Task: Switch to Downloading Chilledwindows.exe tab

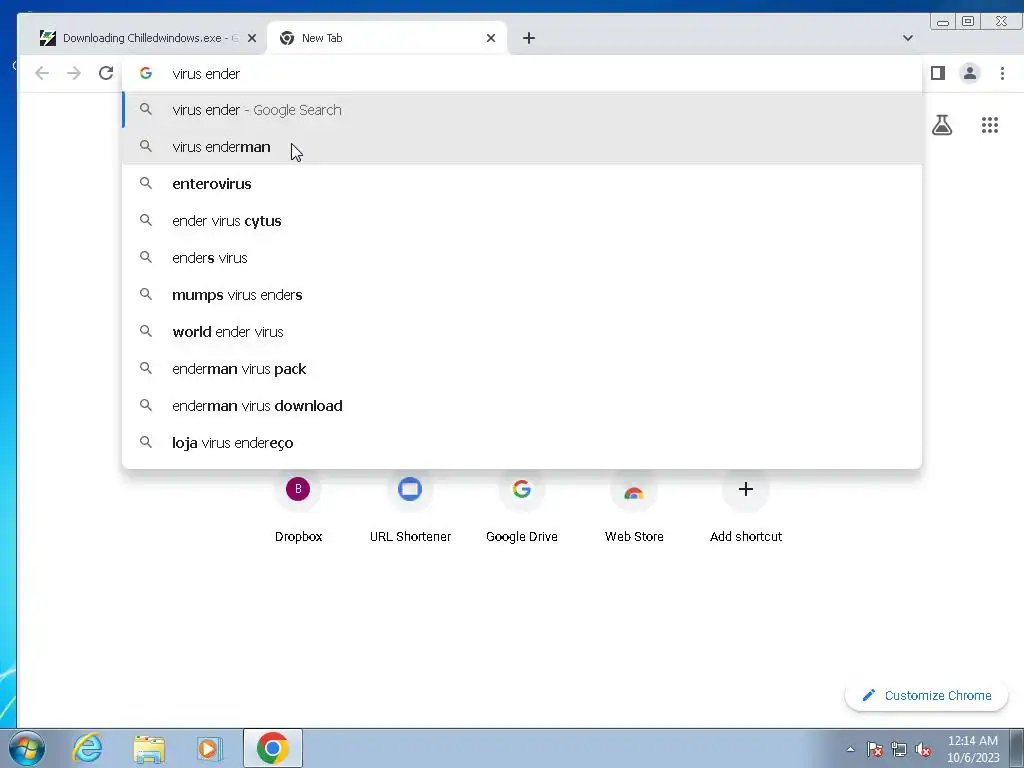Action: point(142,38)
